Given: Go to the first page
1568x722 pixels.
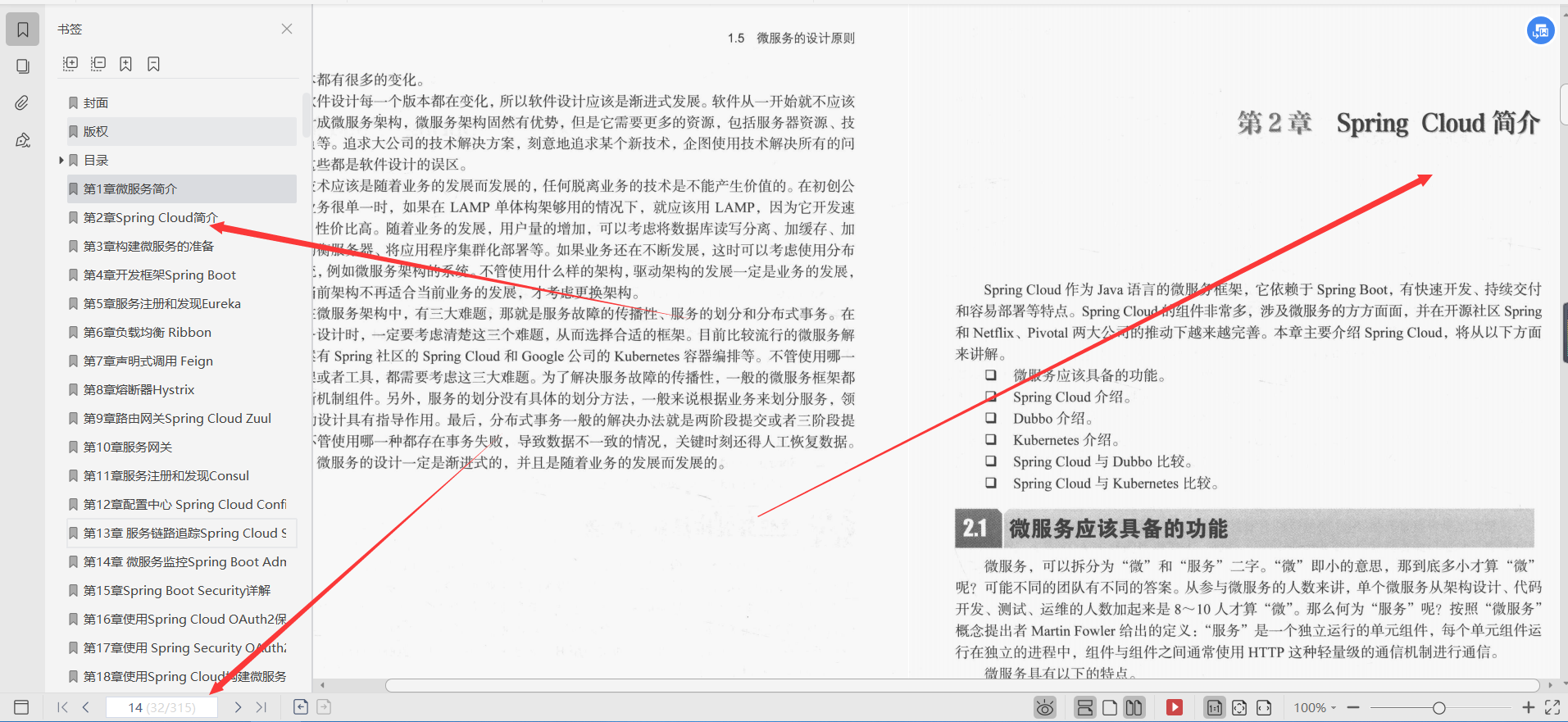Looking at the screenshot, I should (x=62, y=707).
